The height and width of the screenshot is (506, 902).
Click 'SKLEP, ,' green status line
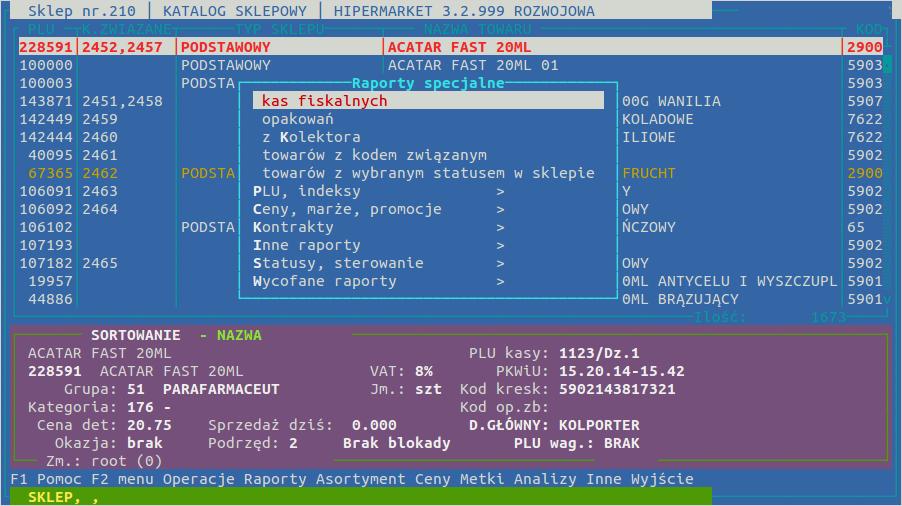tap(361, 497)
